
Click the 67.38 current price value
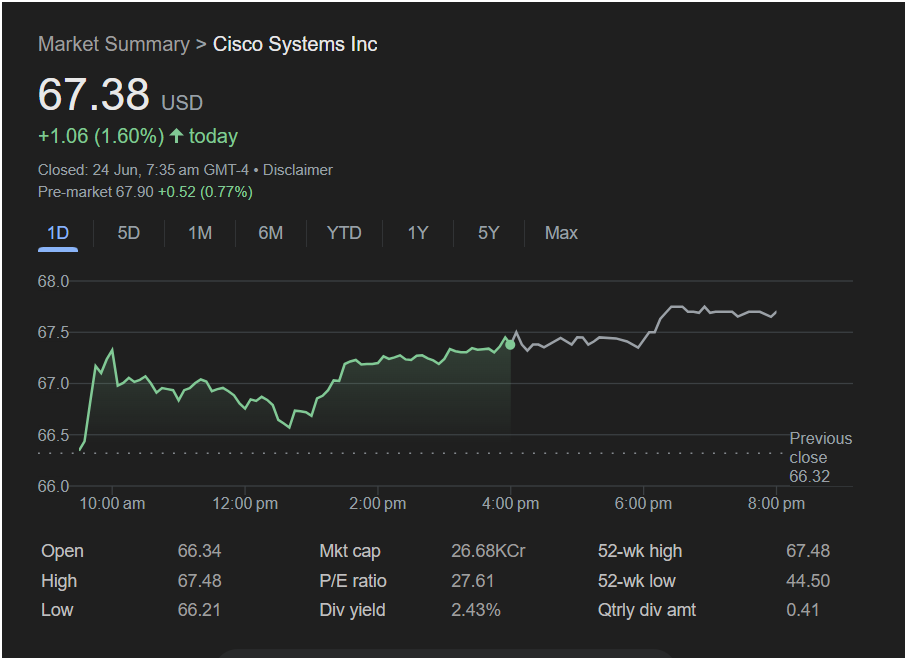coord(93,95)
